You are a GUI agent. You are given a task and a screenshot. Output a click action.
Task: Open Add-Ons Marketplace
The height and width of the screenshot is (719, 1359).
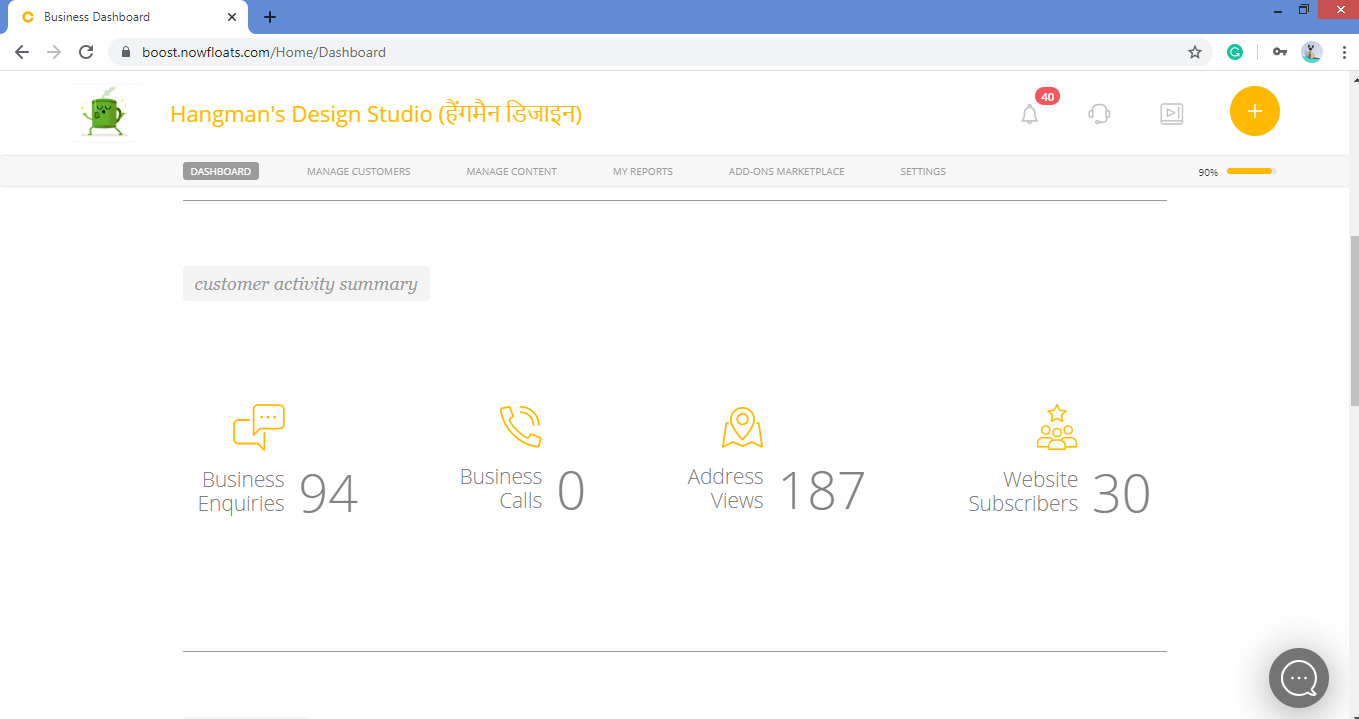[787, 171]
